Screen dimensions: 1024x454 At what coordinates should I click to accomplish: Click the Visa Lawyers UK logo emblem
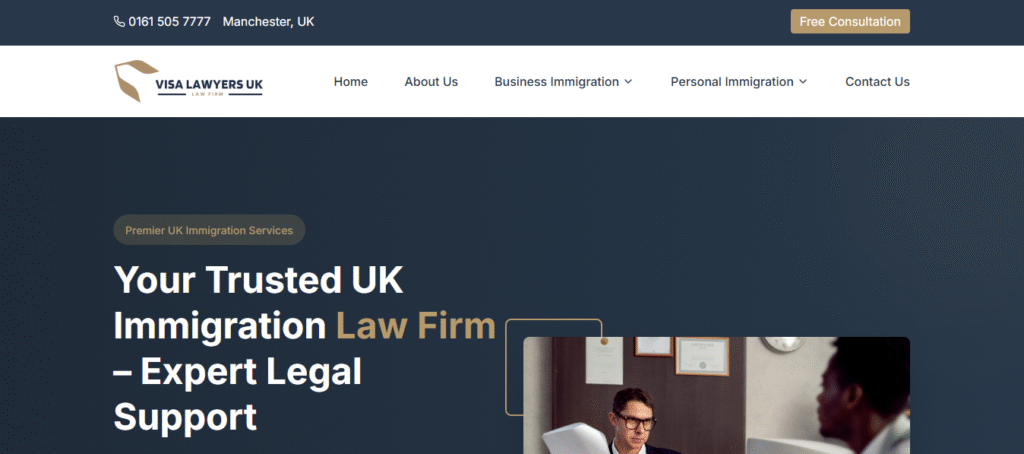point(136,81)
